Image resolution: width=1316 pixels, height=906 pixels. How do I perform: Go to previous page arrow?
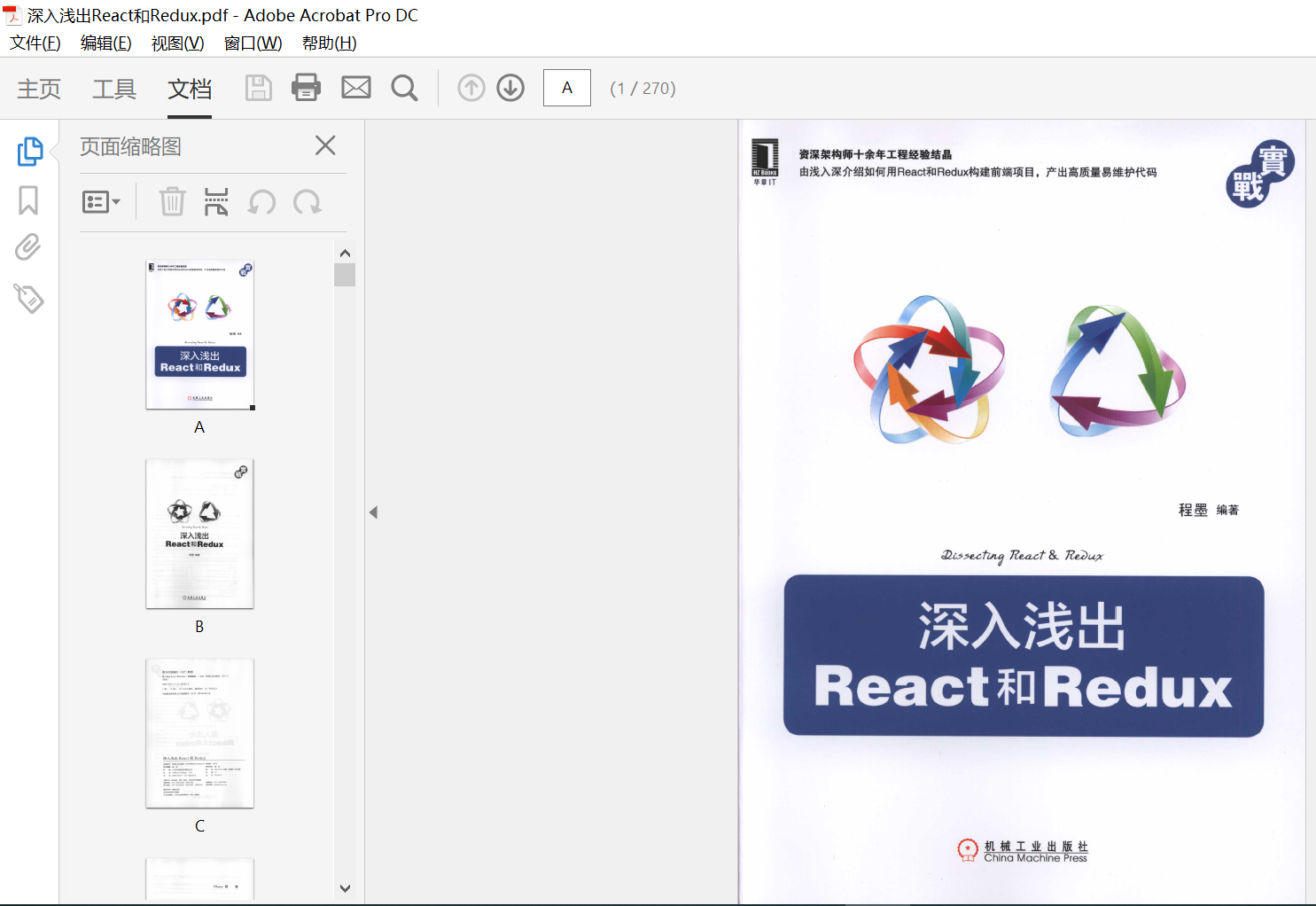[471, 88]
